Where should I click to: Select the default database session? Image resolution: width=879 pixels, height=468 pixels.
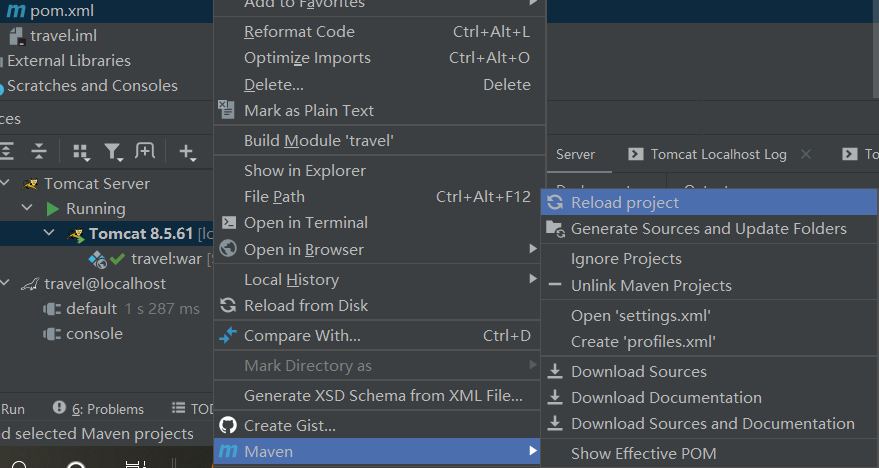(x=91, y=309)
